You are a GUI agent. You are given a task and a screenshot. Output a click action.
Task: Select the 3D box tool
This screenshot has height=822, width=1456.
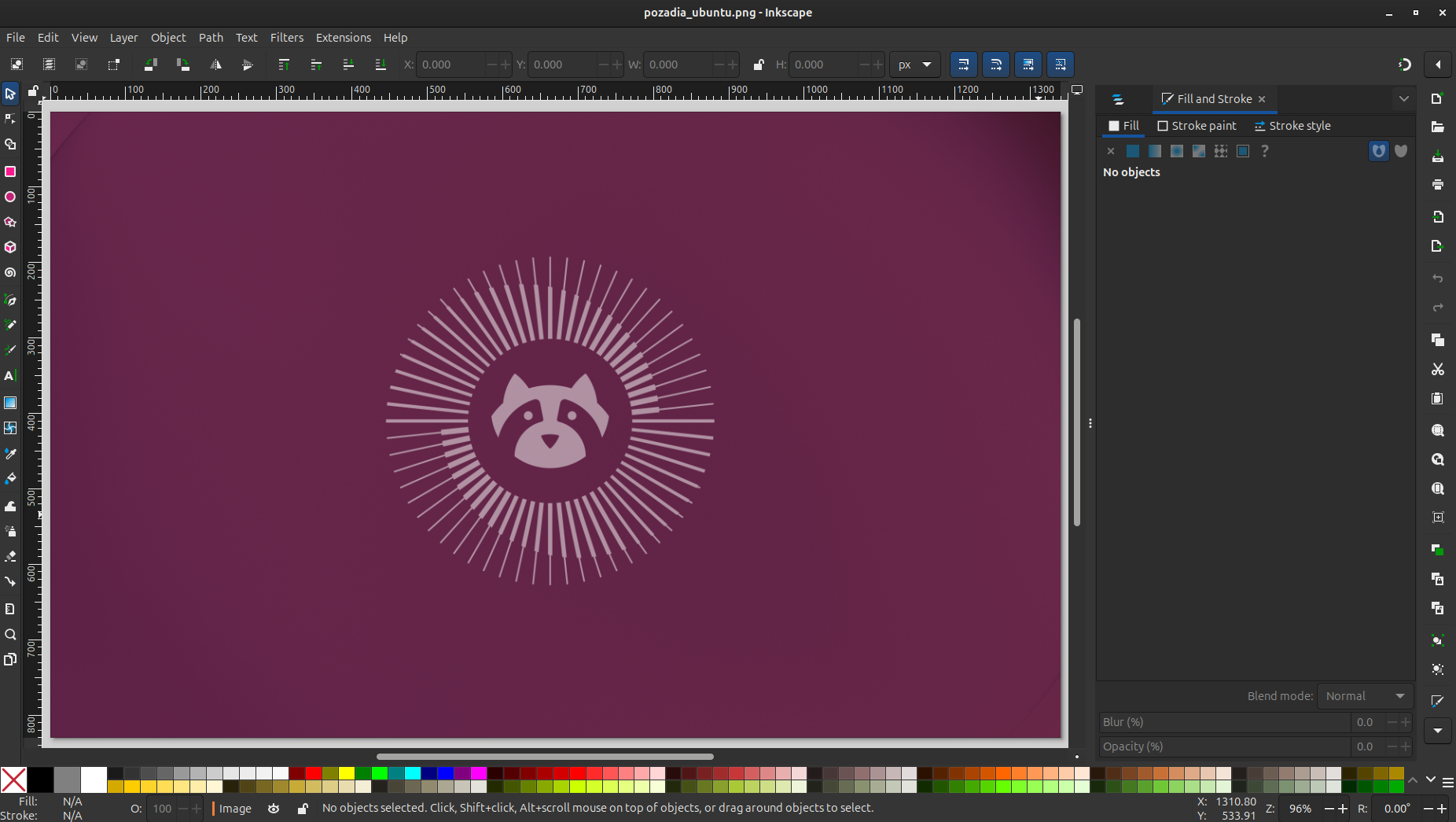[10, 247]
